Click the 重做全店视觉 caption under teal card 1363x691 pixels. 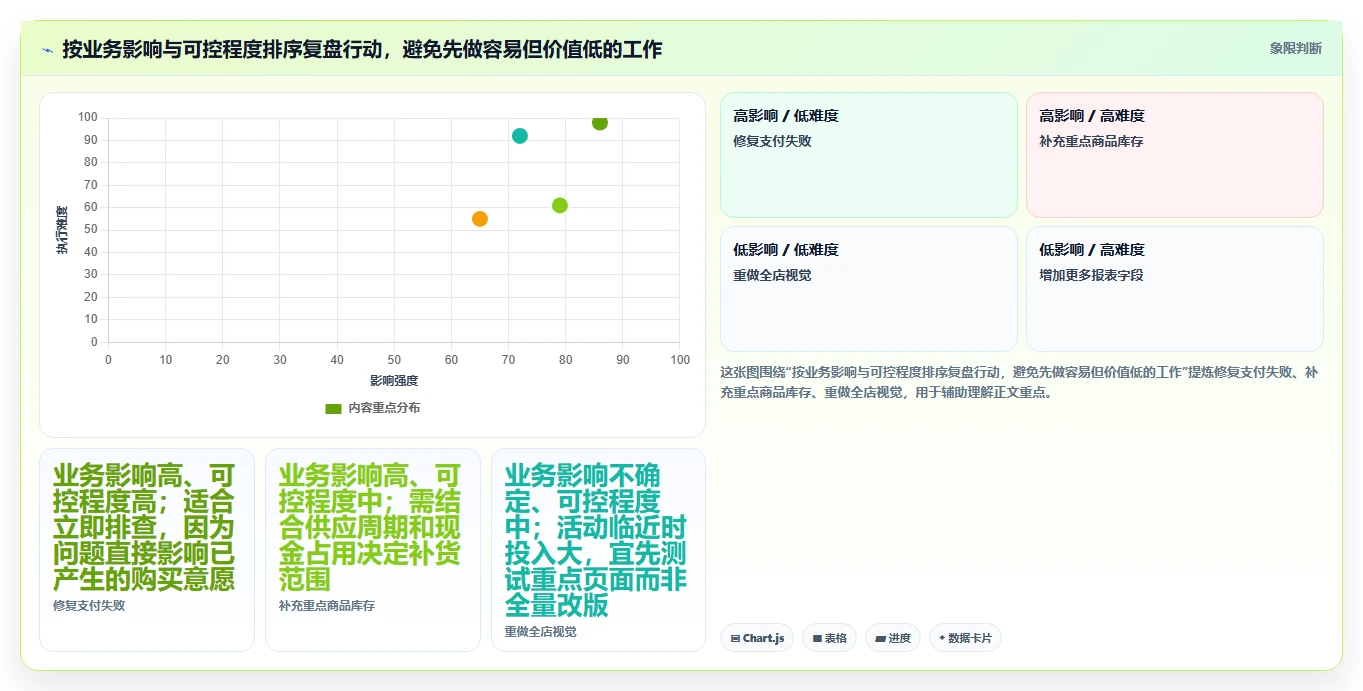[541, 632]
